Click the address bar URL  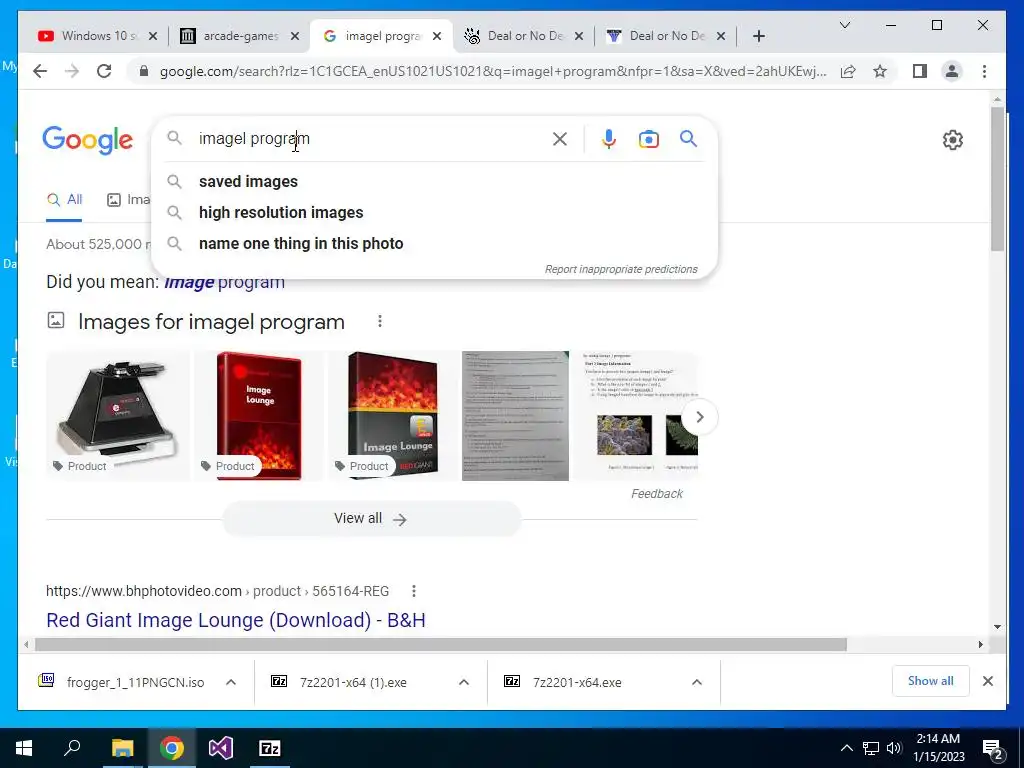(x=493, y=71)
